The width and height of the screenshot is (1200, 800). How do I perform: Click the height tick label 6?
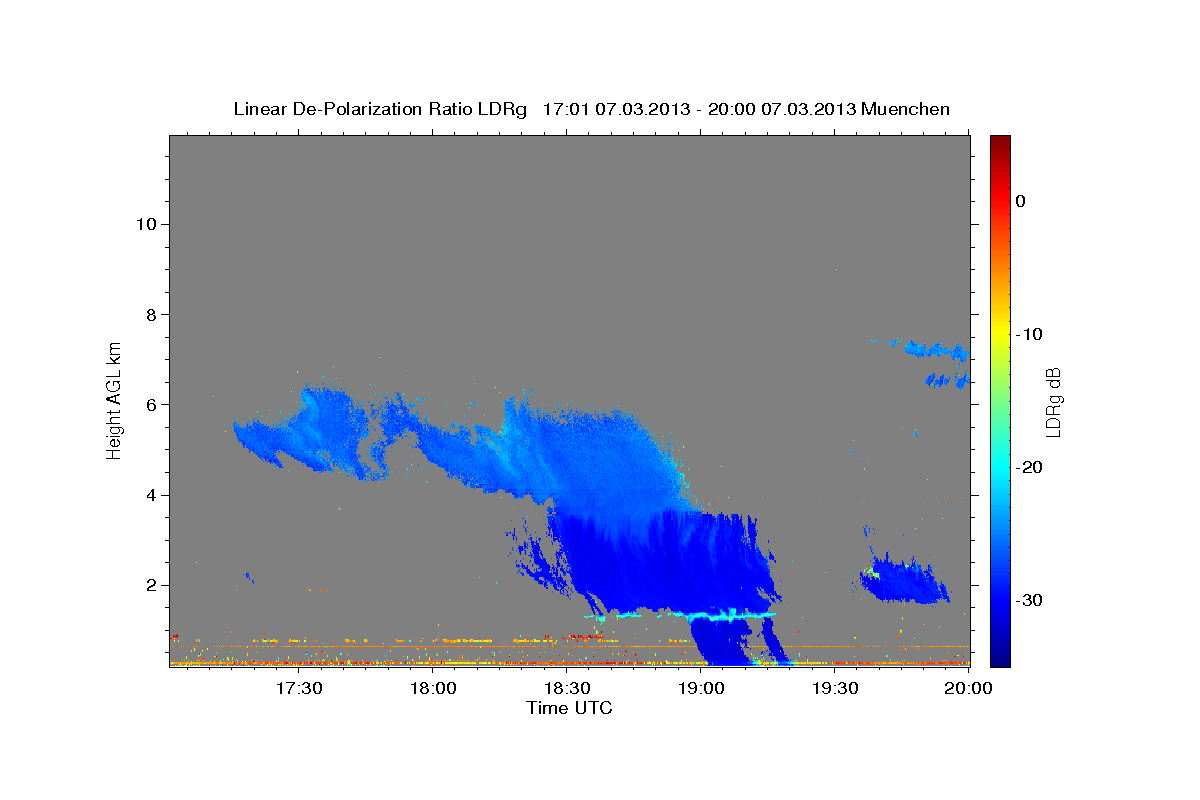pyautogui.click(x=149, y=405)
